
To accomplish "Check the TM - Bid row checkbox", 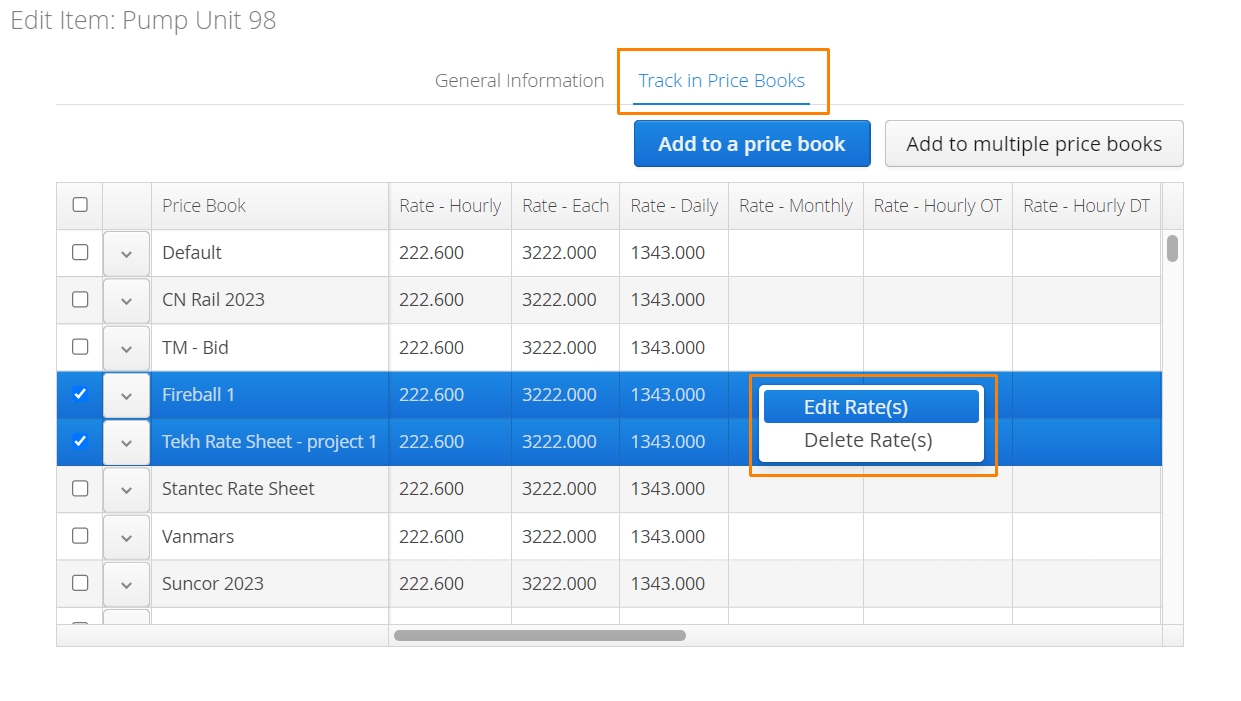I will click(x=80, y=347).
